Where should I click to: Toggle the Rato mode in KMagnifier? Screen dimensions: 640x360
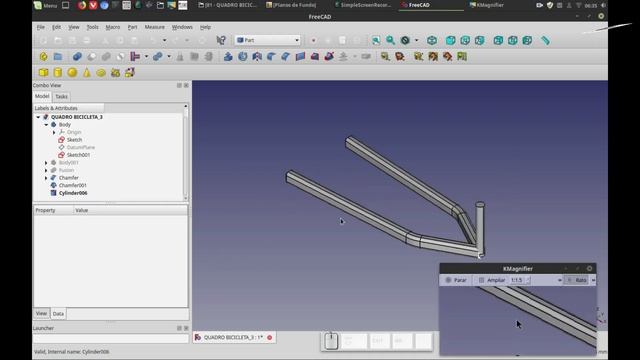point(577,280)
